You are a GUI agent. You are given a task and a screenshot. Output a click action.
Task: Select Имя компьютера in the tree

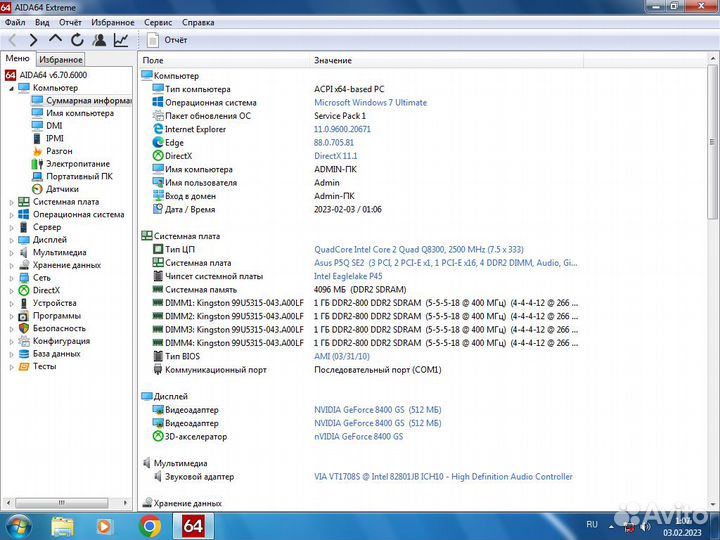tap(73, 113)
